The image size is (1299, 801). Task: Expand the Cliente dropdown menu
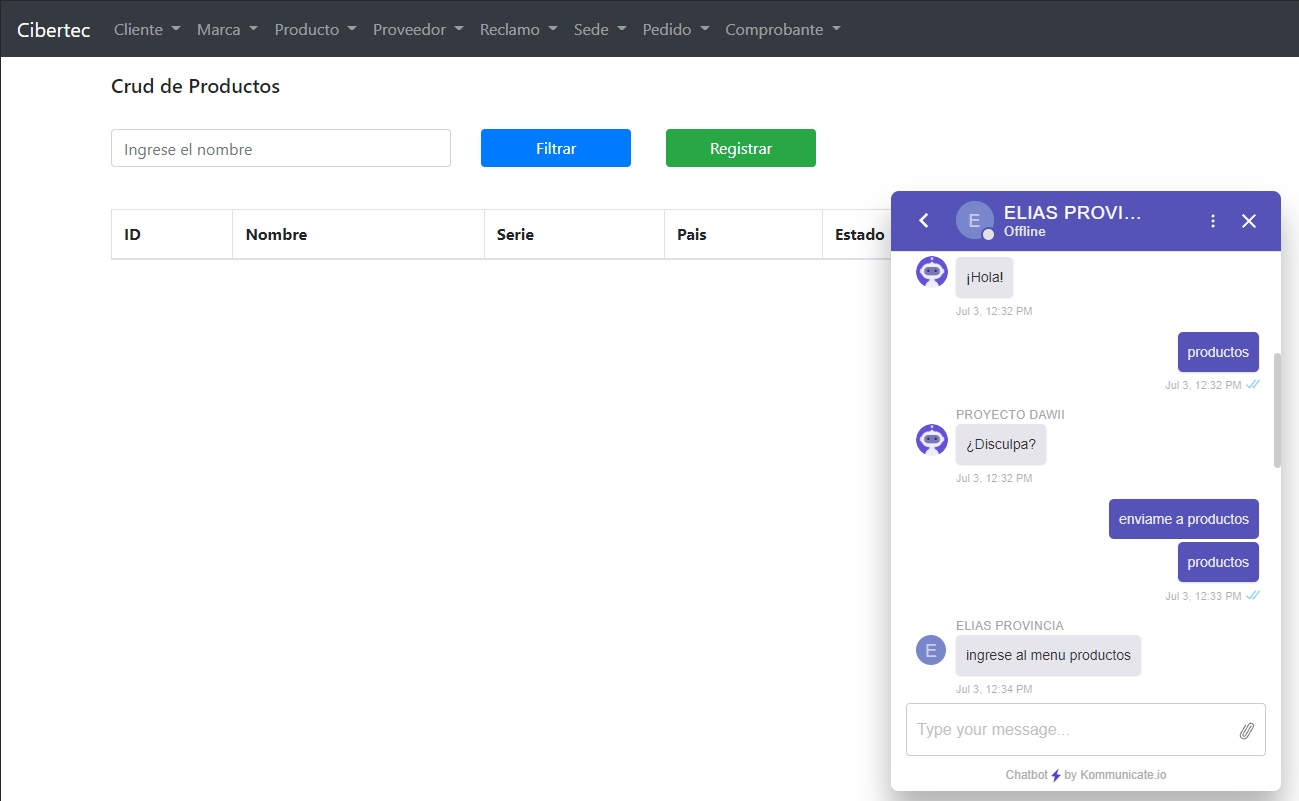point(147,29)
